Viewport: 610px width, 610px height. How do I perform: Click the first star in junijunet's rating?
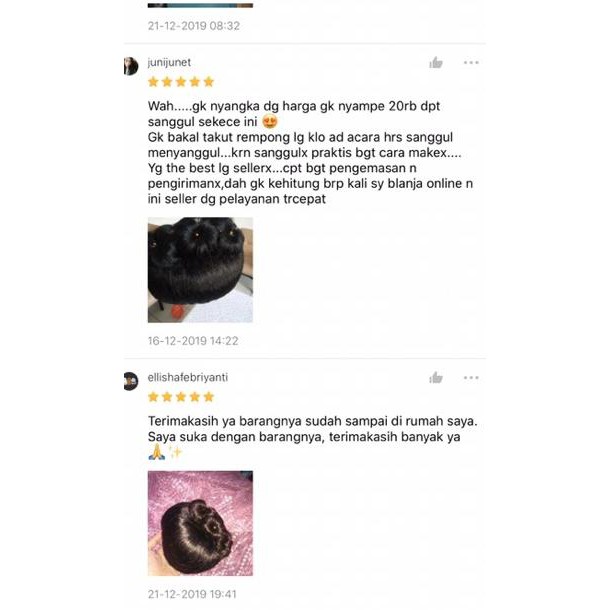pos(153,82)
